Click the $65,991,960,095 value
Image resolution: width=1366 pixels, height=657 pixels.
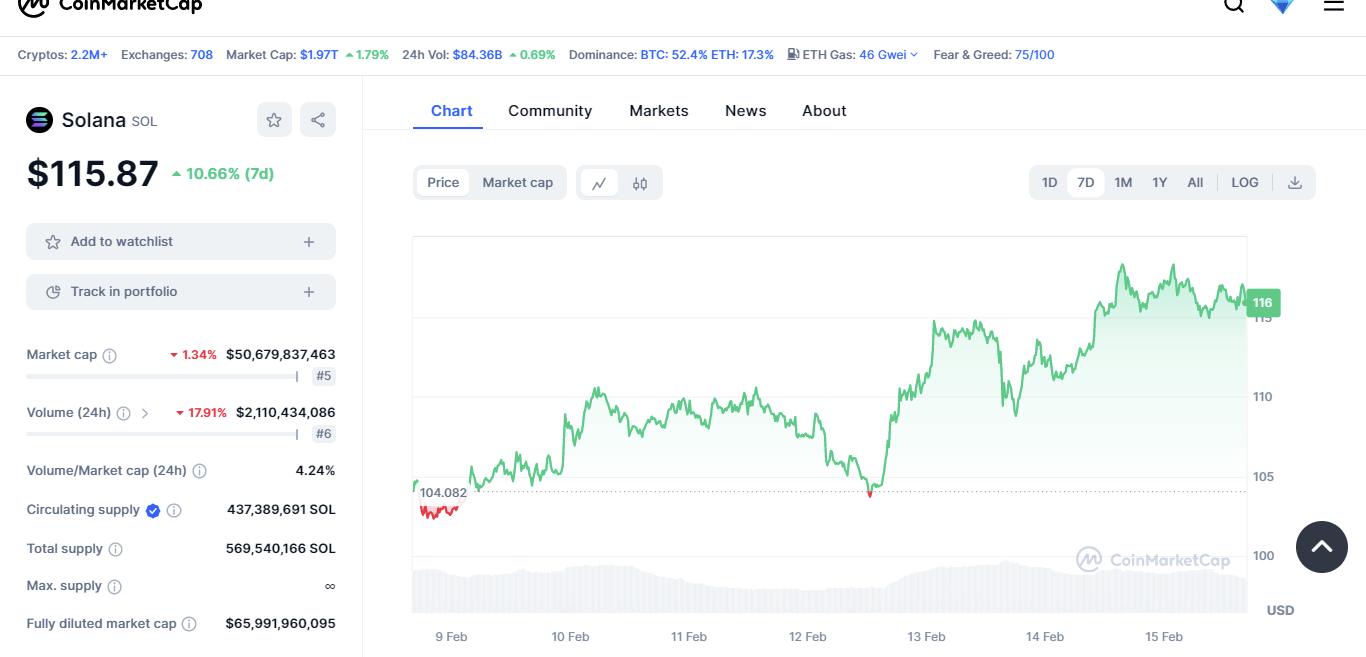(281, 624)
